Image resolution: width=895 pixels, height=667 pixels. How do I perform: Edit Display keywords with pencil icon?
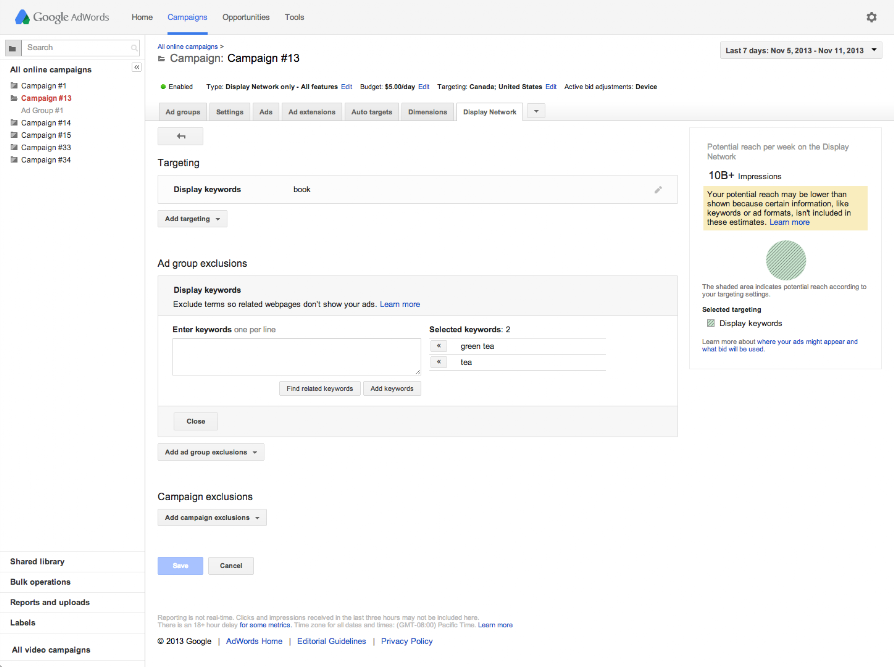coord(658,189)
